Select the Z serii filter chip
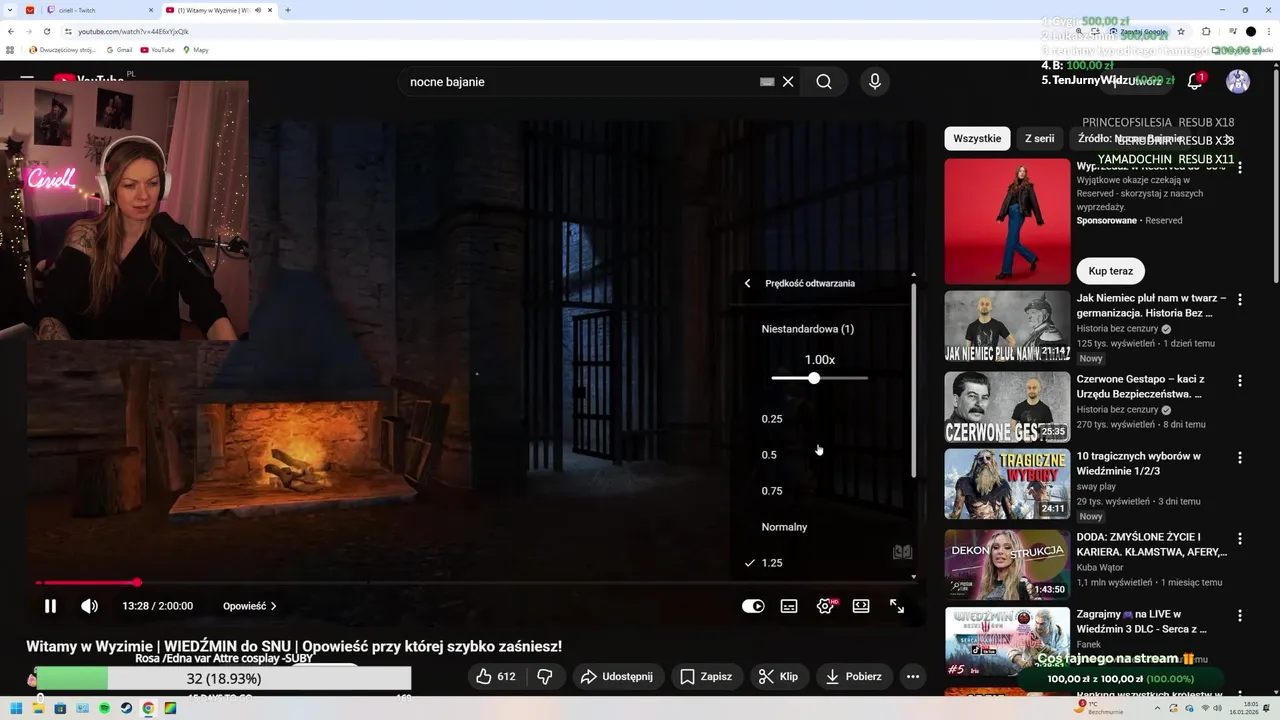 (x=1040, y=139)
